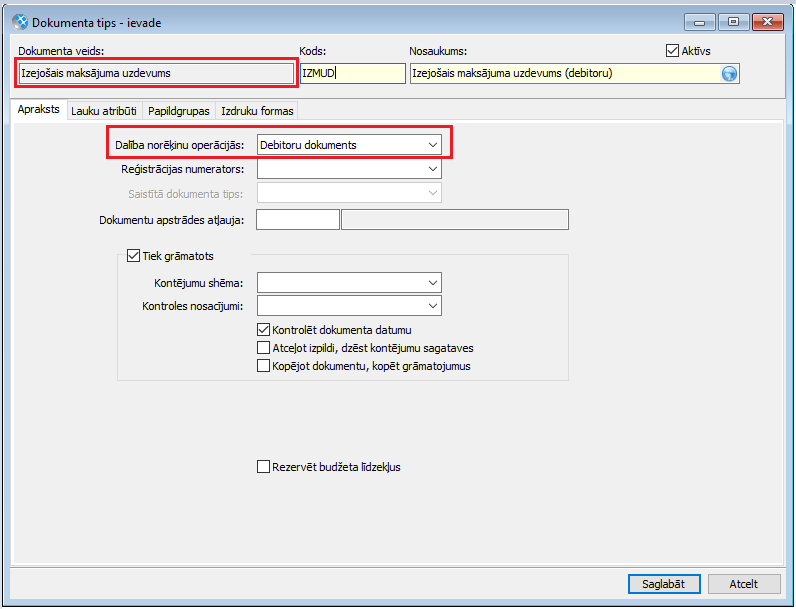The height and width of the screenshot is (609, 796).
Task: Check the Rezervēt budžeta līdzekļus box
Action: tap(263, 467)
